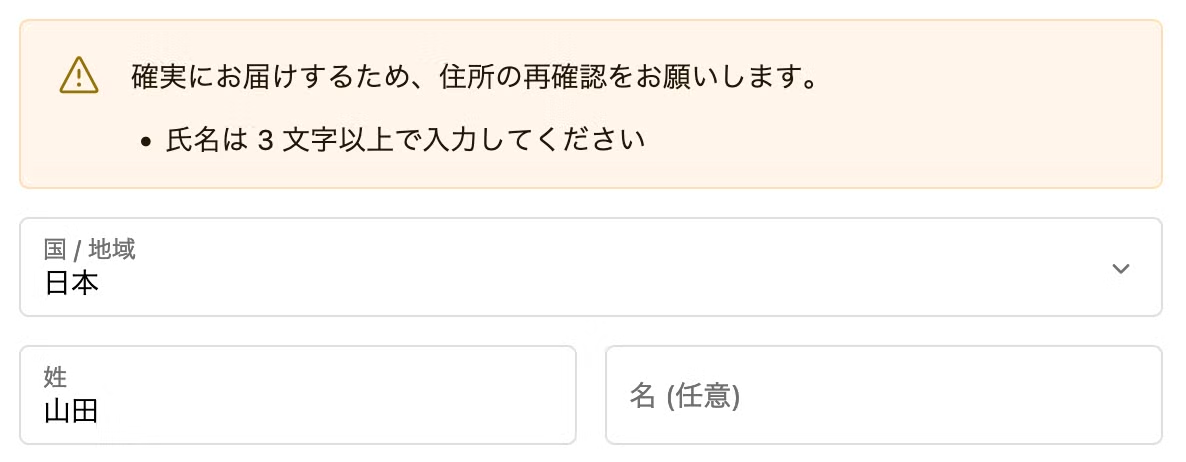Viewport: 1186px width, 462px height.
Task: Click the 山田 text in surname field
Action: (71, 411)
